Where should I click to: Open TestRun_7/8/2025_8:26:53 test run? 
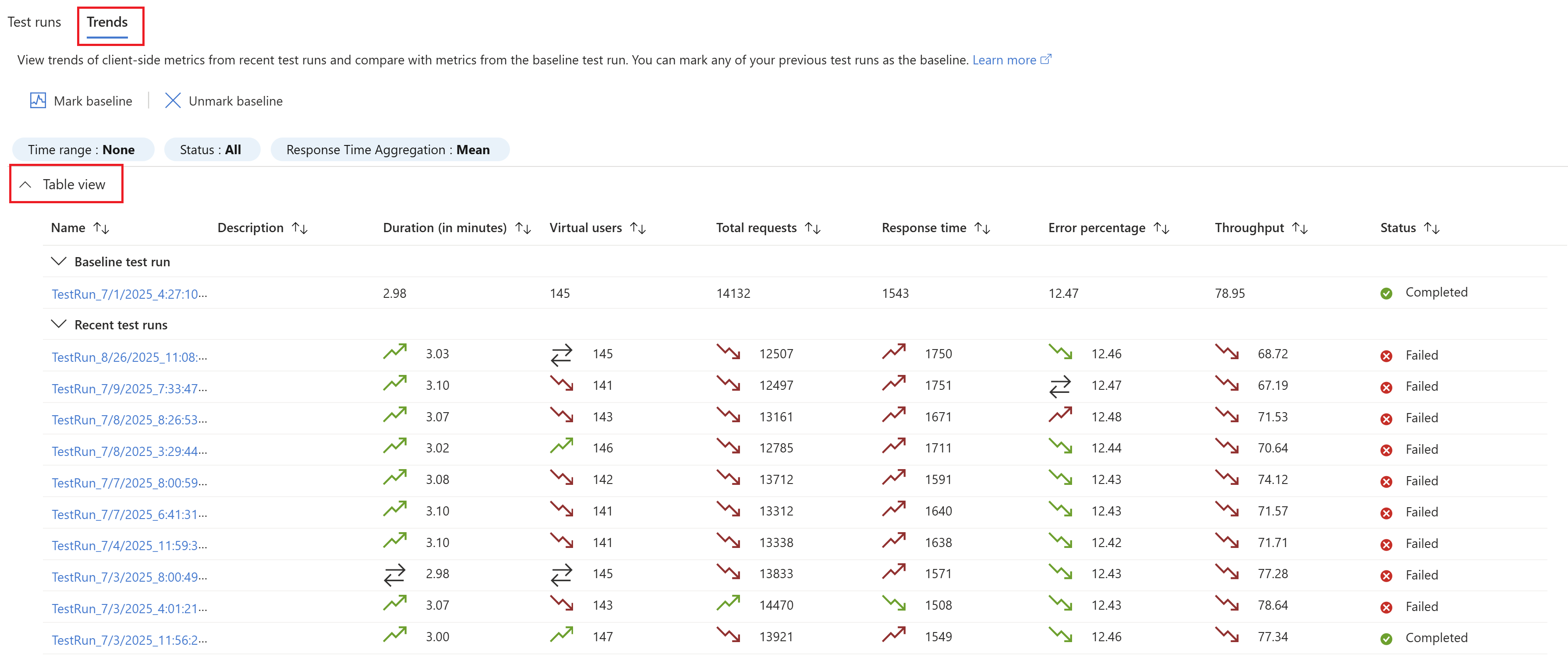pyautogui.click(x=129, y=420)
